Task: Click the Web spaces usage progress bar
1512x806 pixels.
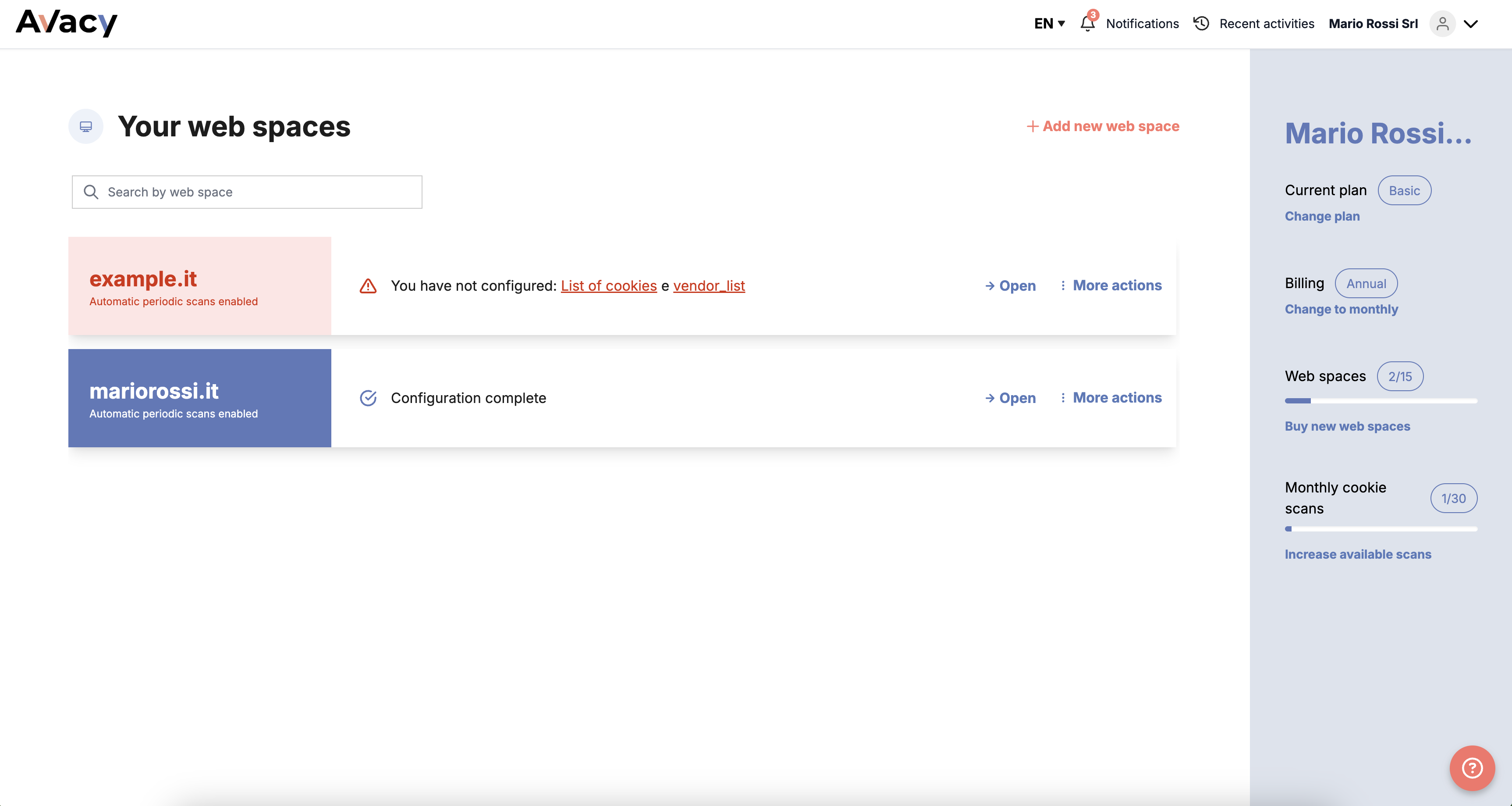Action: [1381, 401]
